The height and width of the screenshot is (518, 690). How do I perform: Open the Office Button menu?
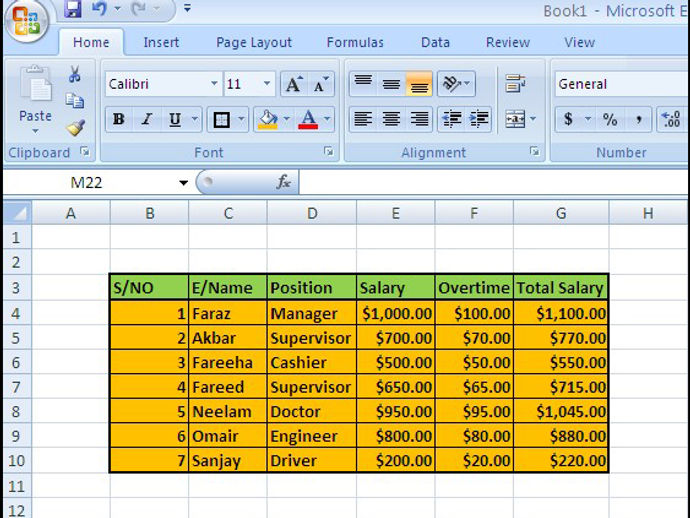point(26,20)
